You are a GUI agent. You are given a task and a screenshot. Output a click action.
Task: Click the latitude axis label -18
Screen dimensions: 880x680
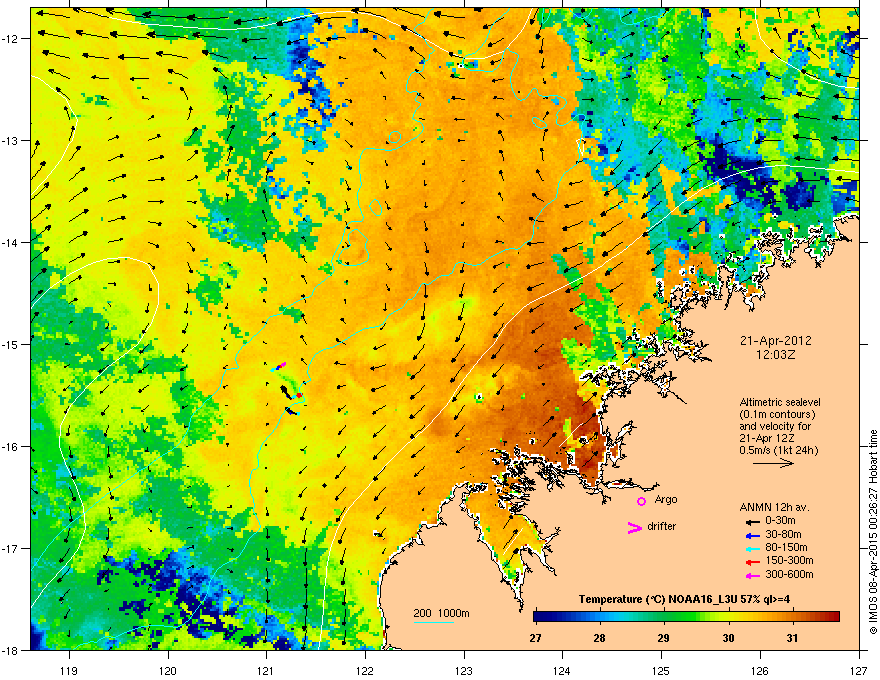click(10, 650)
